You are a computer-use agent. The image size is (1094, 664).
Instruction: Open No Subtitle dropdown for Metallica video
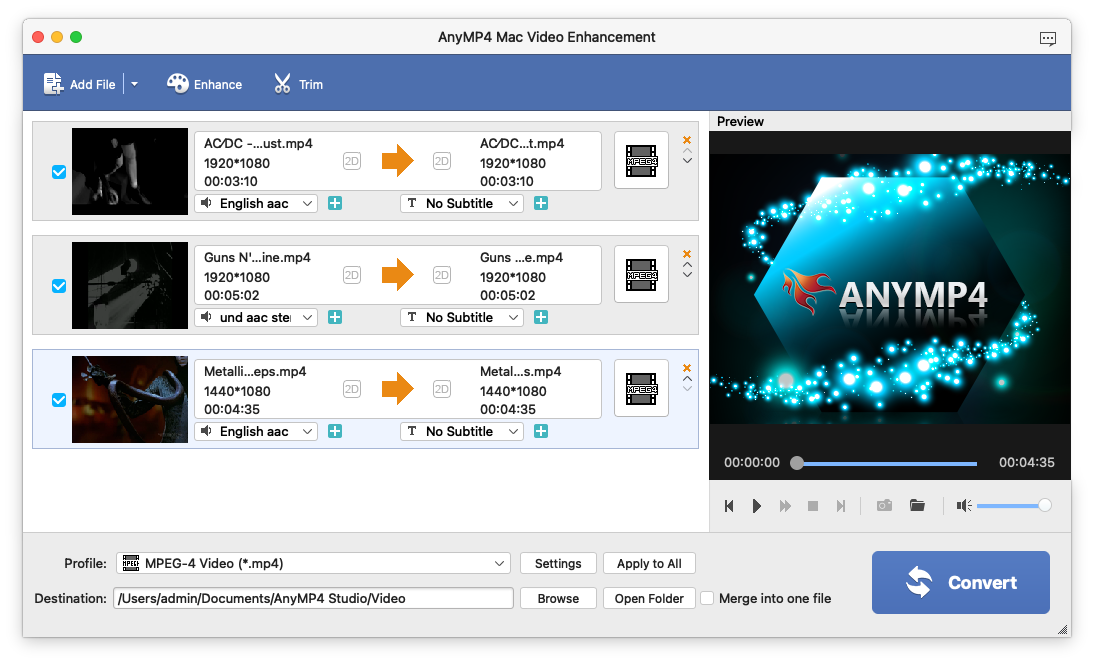coord(462,432)
